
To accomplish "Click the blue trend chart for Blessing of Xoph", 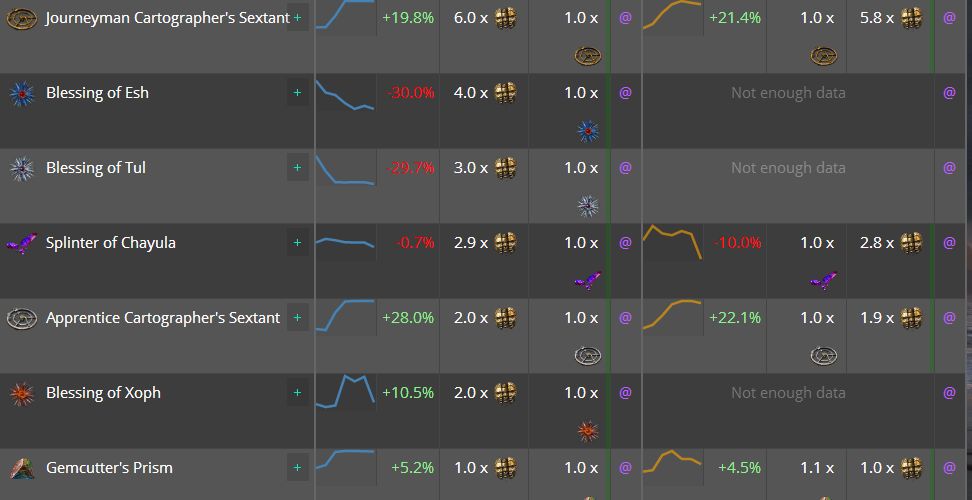I will coord(345,391).
